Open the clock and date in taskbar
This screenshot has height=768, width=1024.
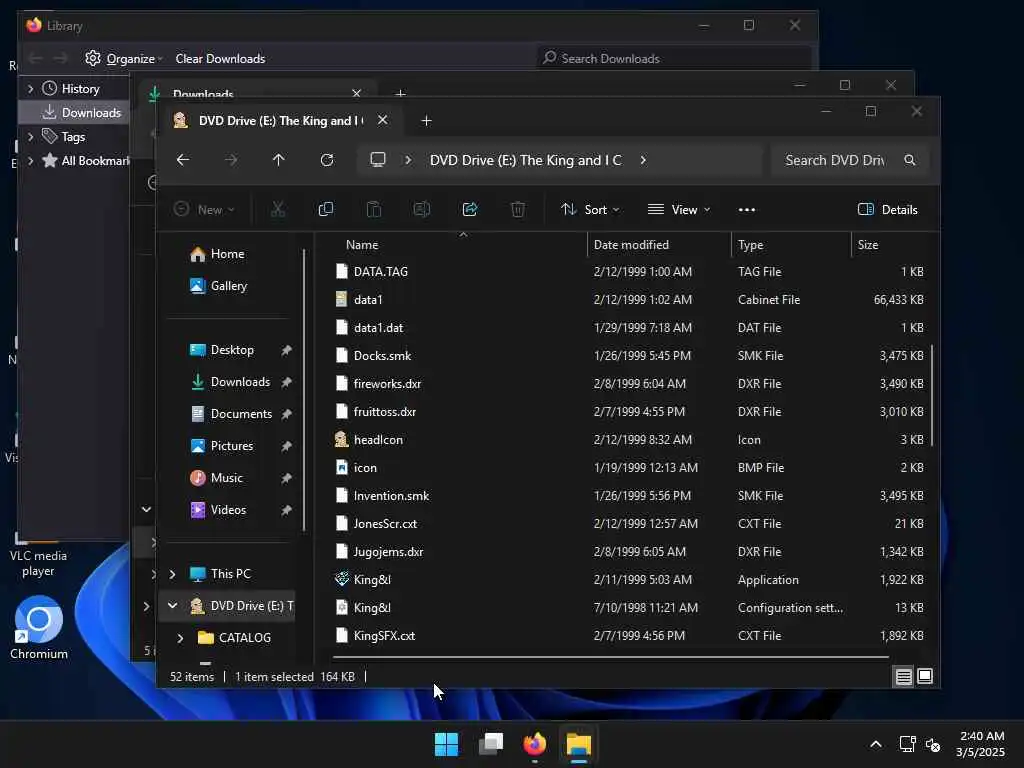click(x=981, y=744)
